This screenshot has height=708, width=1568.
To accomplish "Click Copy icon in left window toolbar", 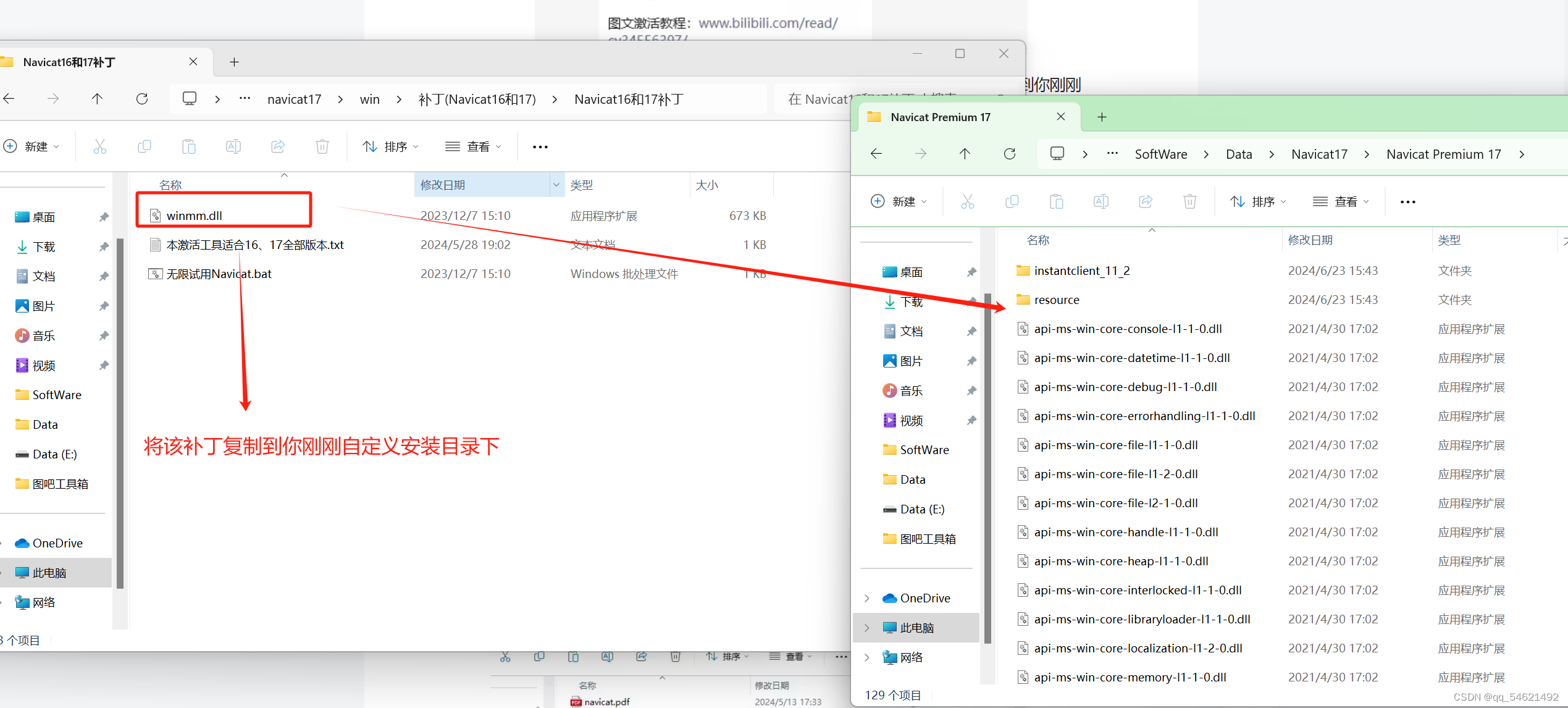I will pyautogui.click(x=145, y=146).
